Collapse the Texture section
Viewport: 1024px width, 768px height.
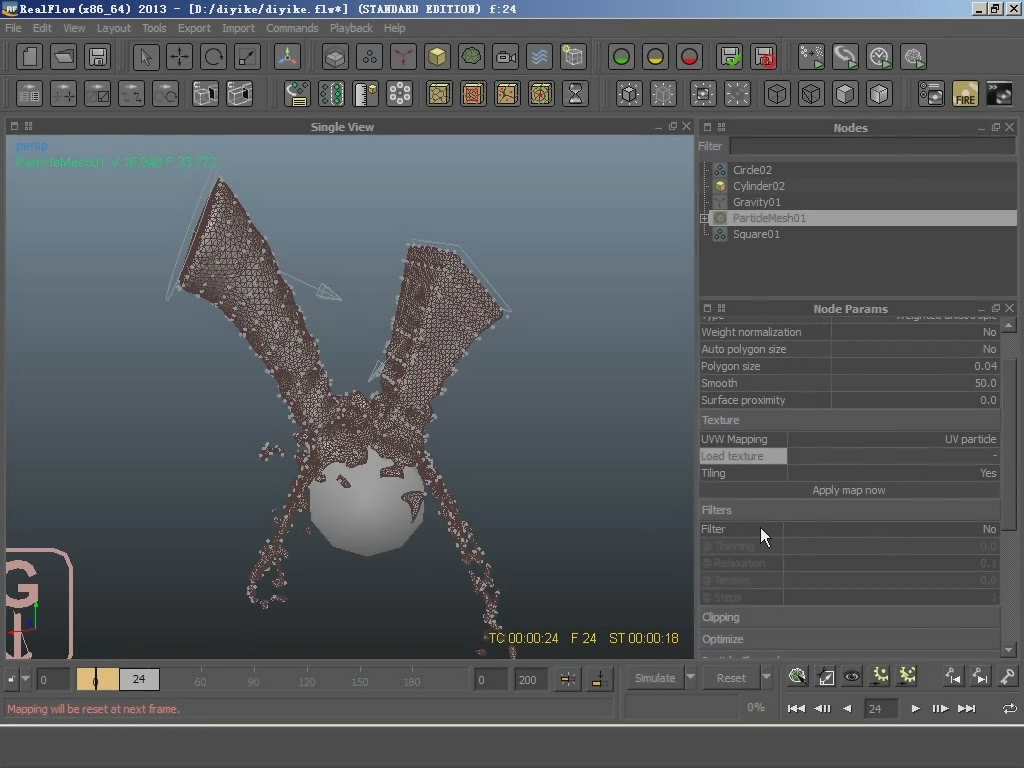click(x=850, y=420)
